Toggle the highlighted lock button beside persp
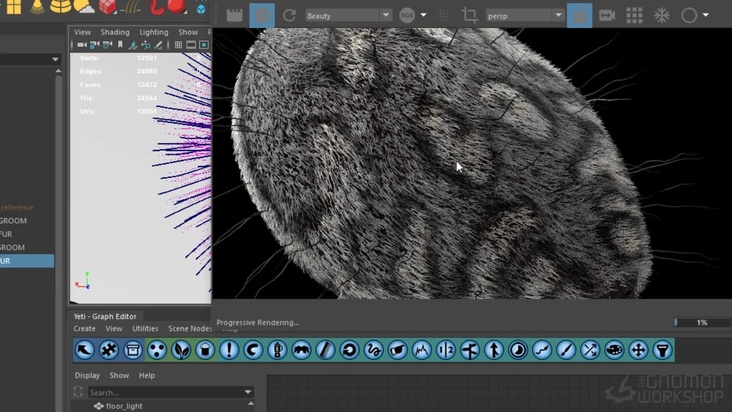The width and height of the screenshot is (732, 412). [x=579, y=15]
